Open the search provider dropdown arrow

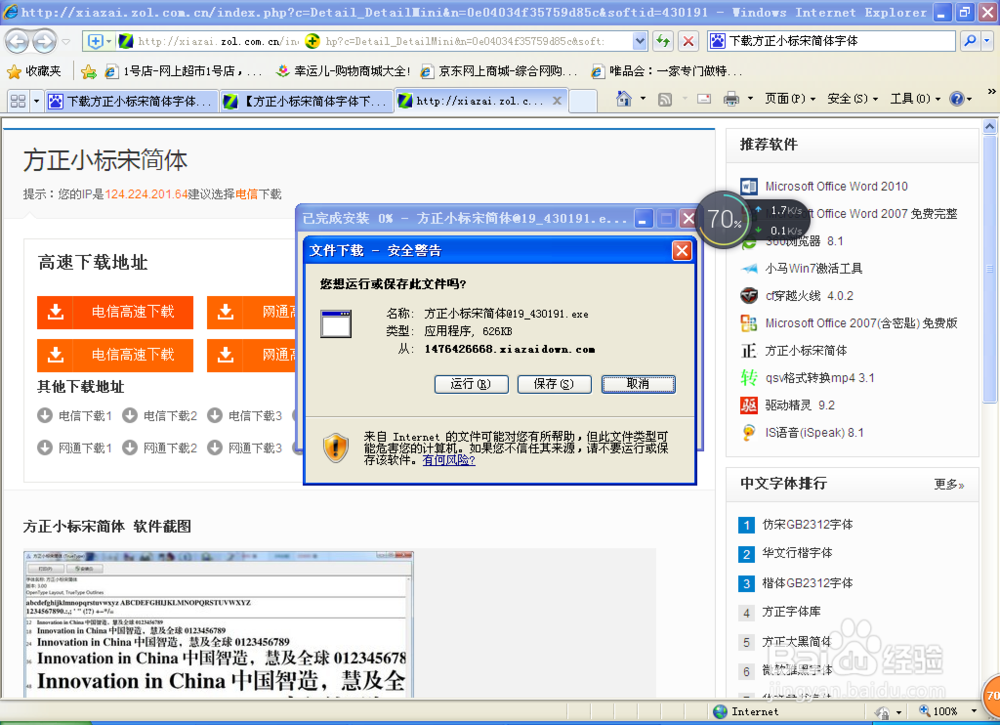987,41
